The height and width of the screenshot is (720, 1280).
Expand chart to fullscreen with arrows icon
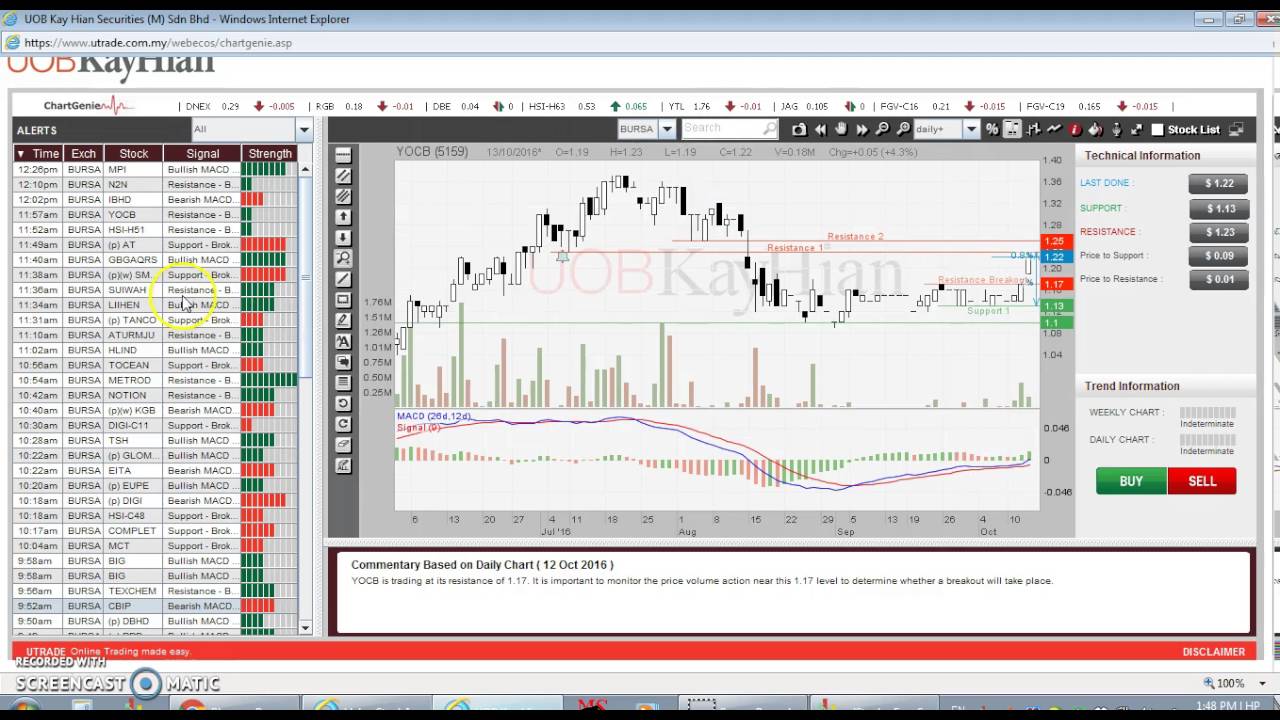pyautogui.click(x=1137, y=129)
